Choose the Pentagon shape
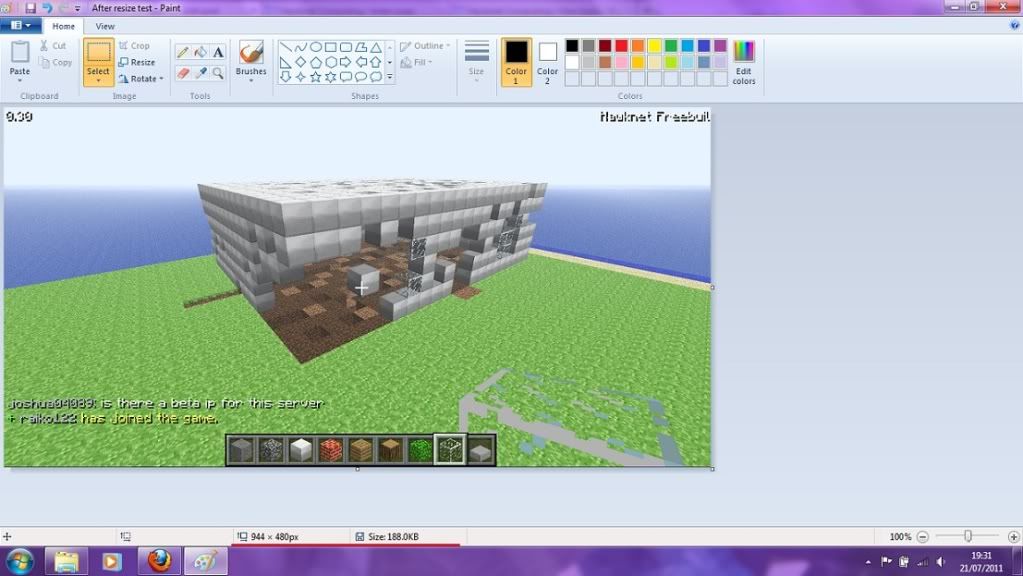 pos(316,62)
